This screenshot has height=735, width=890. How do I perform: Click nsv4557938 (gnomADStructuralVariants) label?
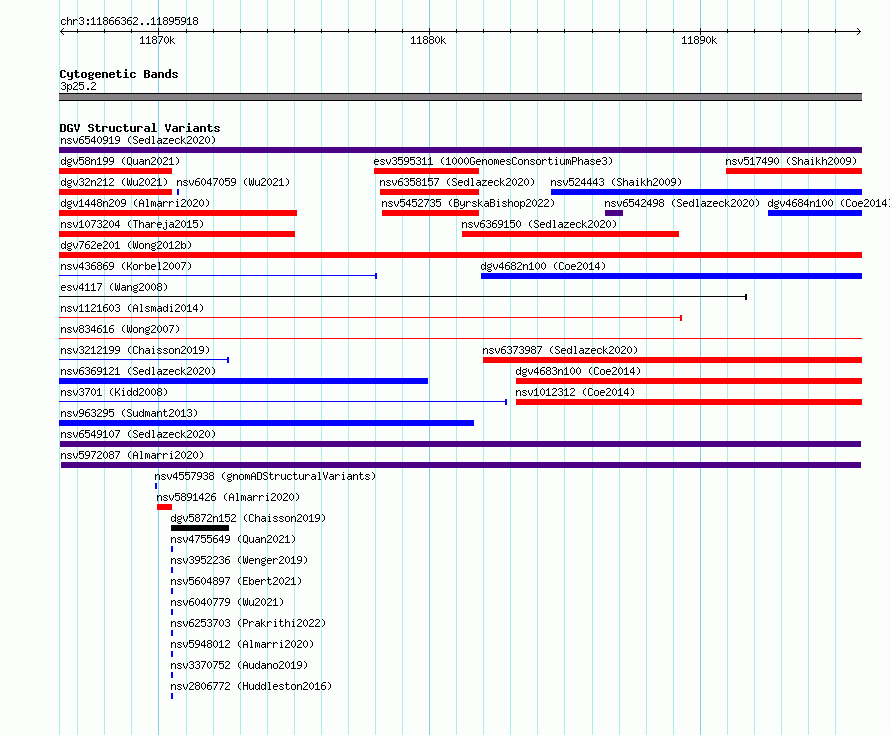point(266,476)
